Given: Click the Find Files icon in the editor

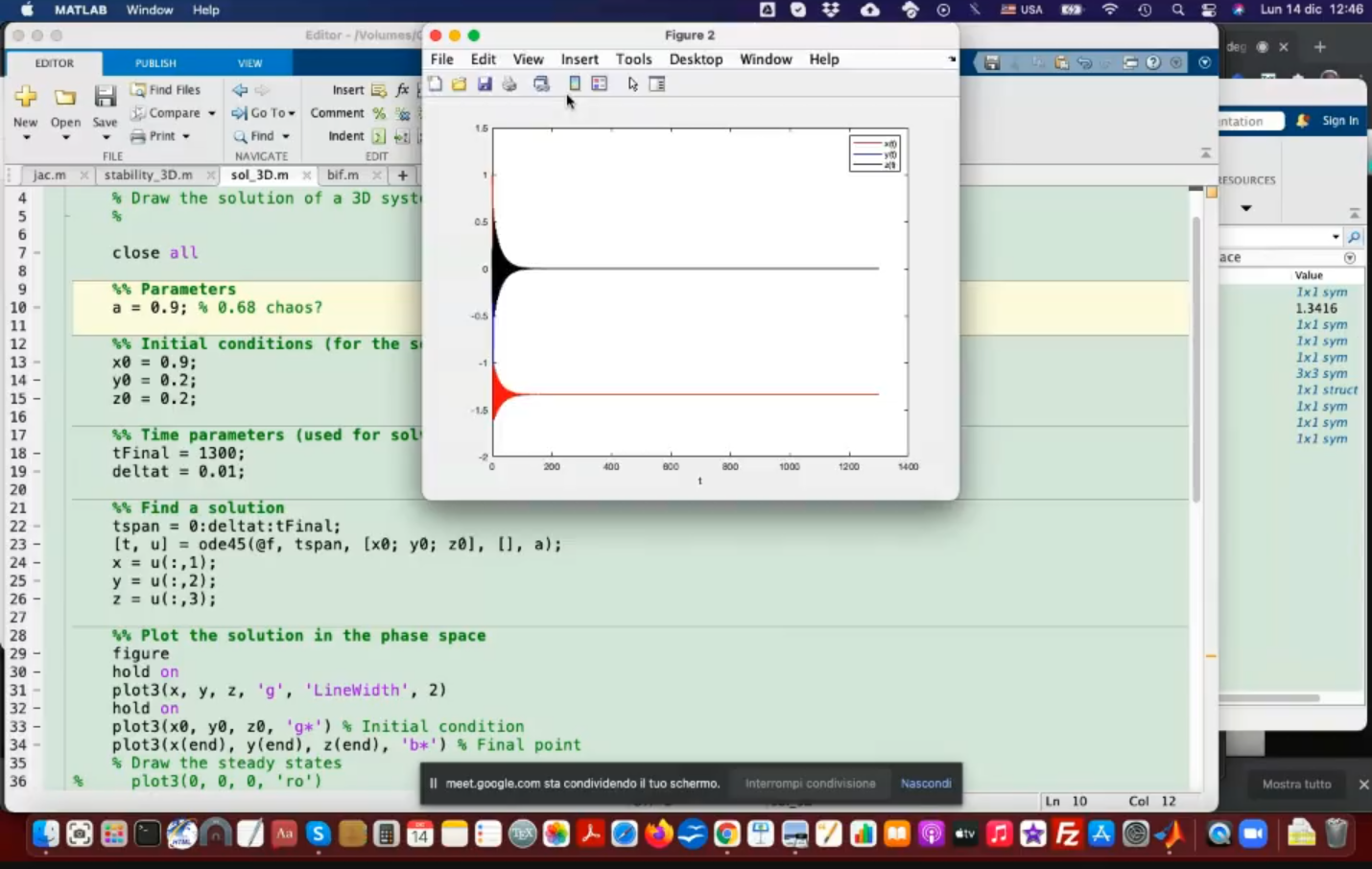Looking at the screenshot, I should pos(139,89).
